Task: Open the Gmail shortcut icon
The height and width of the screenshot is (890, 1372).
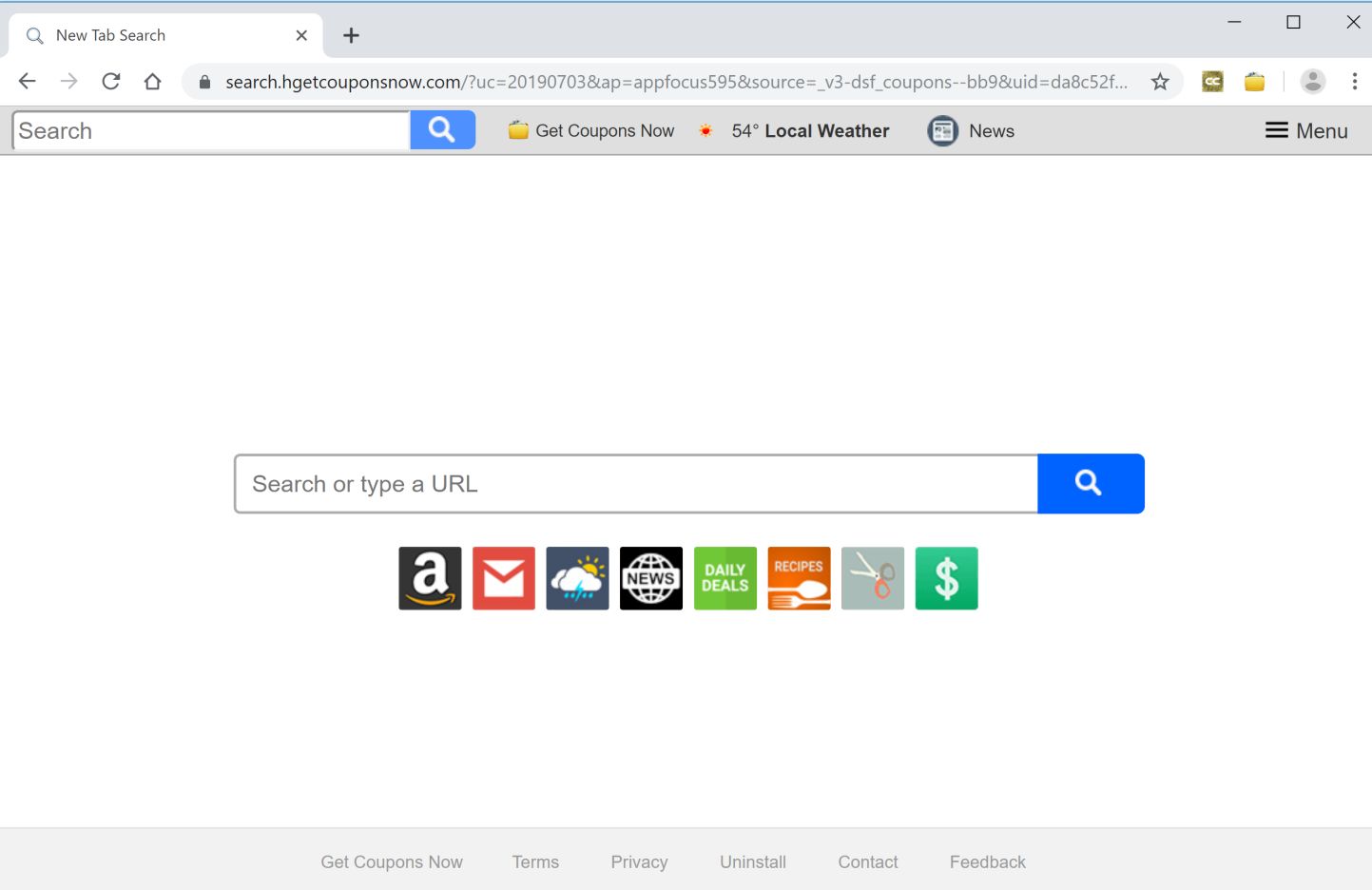Action: 503,578
